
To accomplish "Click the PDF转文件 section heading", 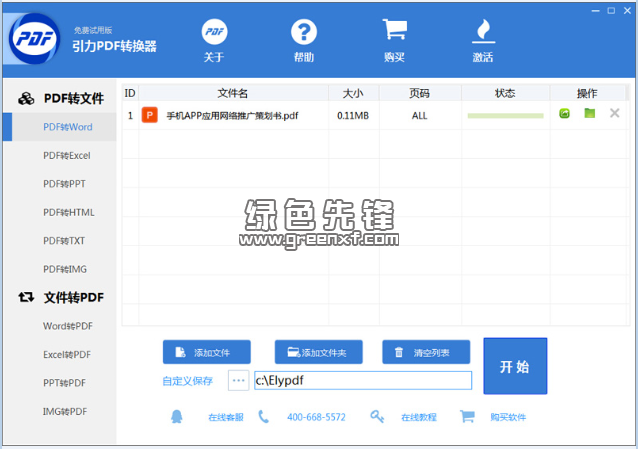I will tap(74, 99).
